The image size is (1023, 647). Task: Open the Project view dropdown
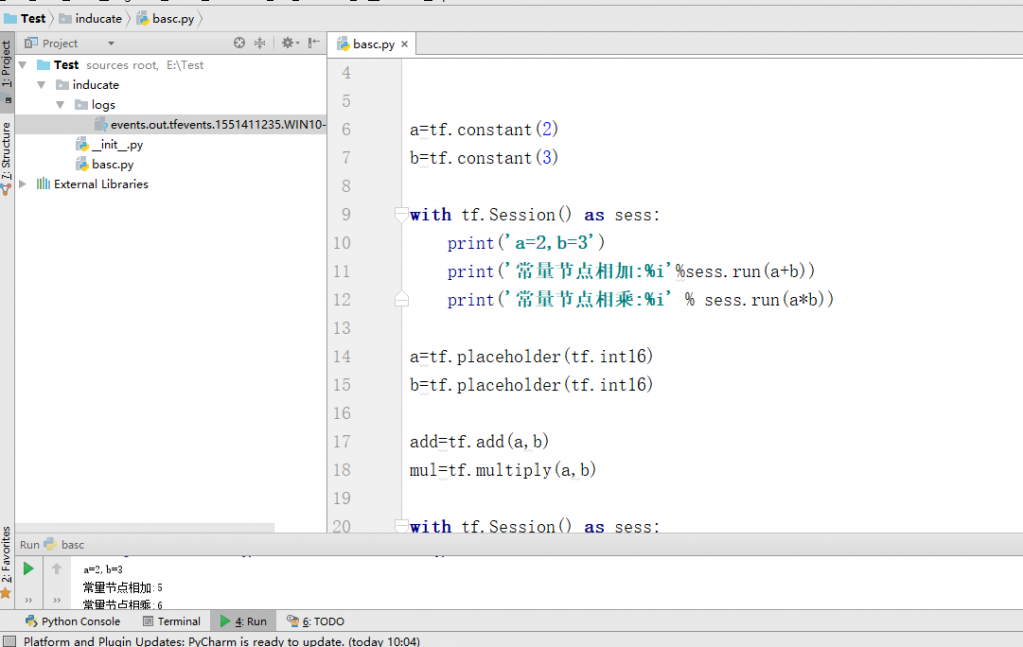pyautogui.click(x=111, y=44)
